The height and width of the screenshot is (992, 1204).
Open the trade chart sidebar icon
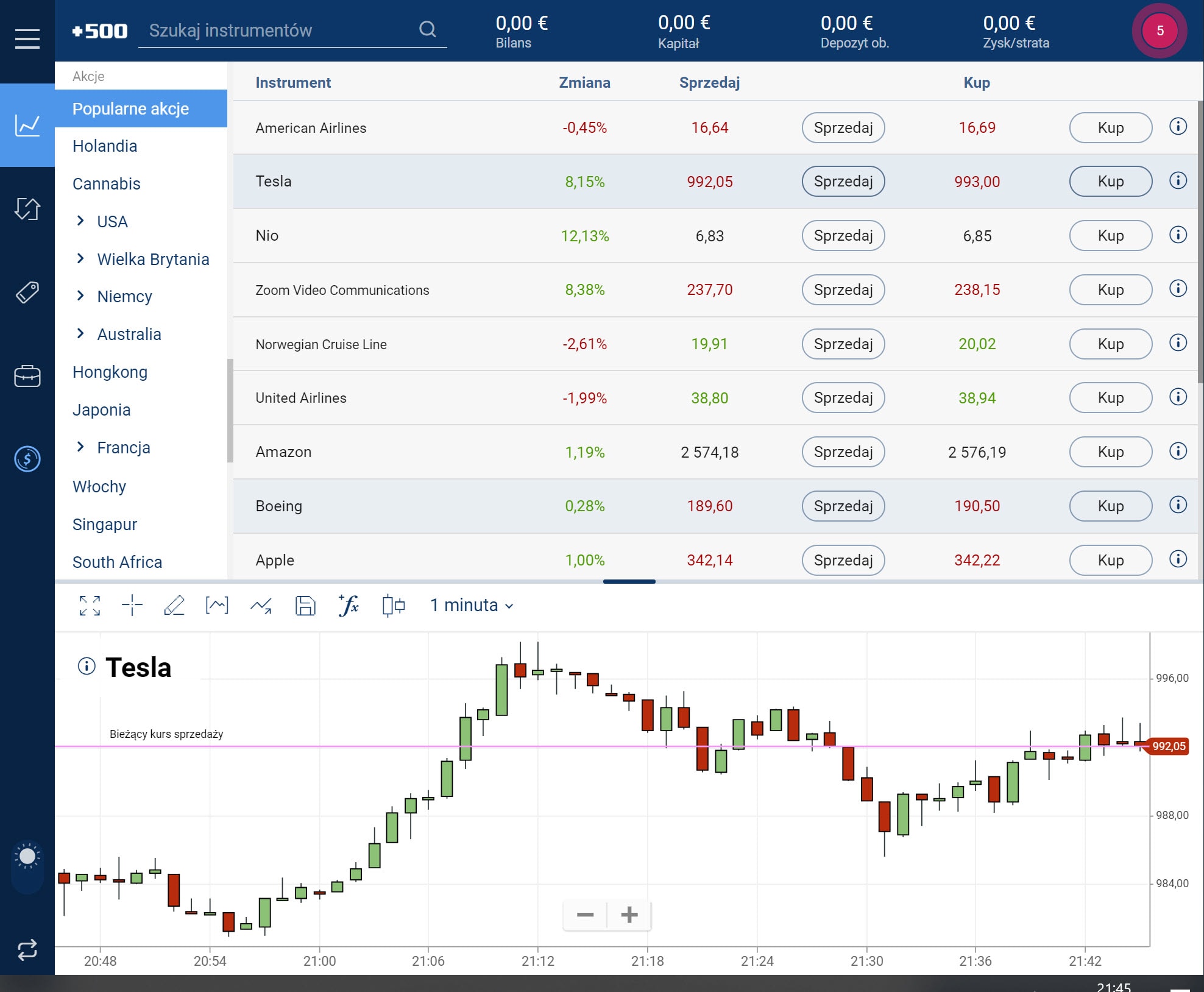27,126
